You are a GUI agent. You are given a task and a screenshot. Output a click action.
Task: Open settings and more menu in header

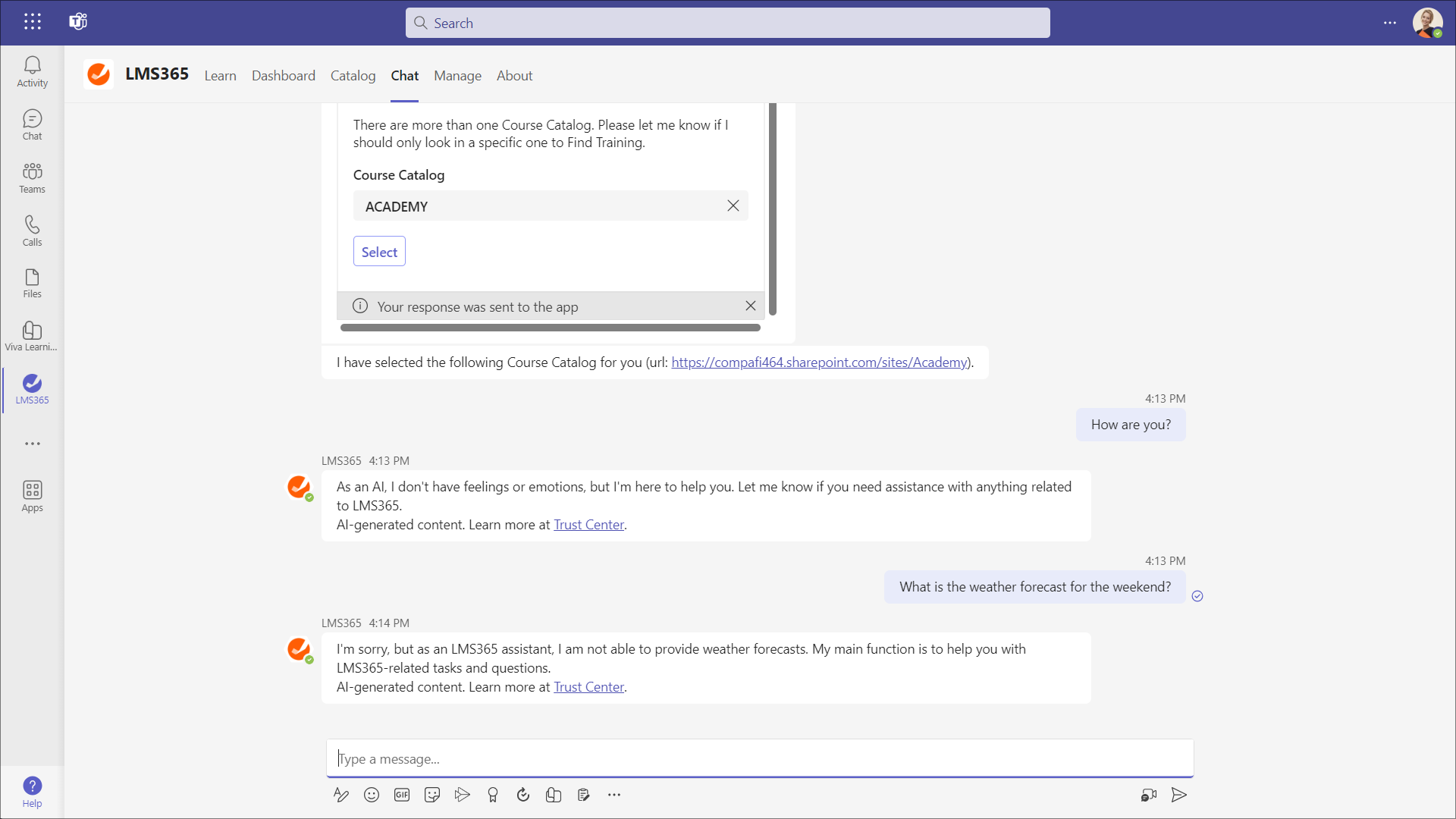tap(1389, 23)
